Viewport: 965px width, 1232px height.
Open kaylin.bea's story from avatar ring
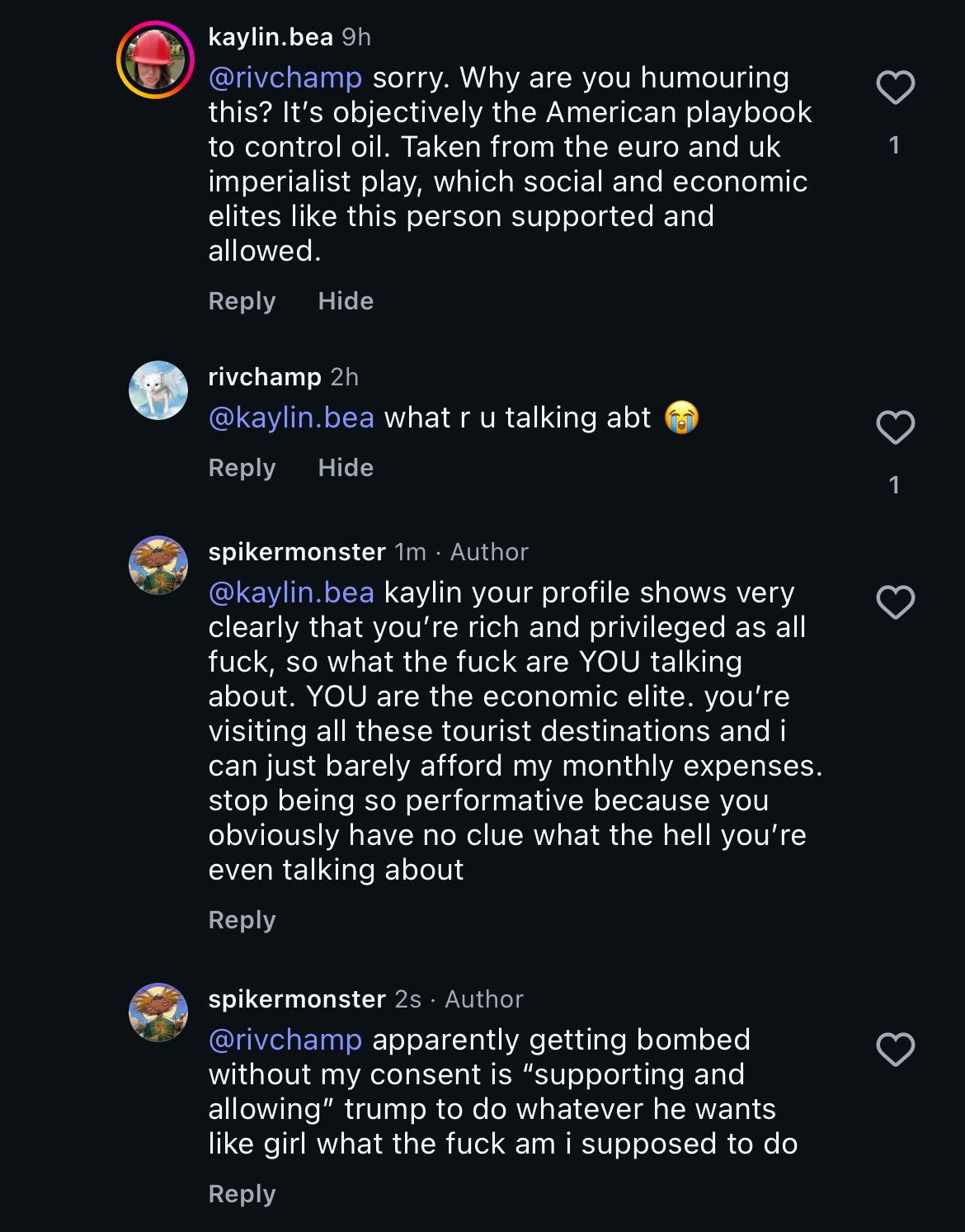[155, 60]
